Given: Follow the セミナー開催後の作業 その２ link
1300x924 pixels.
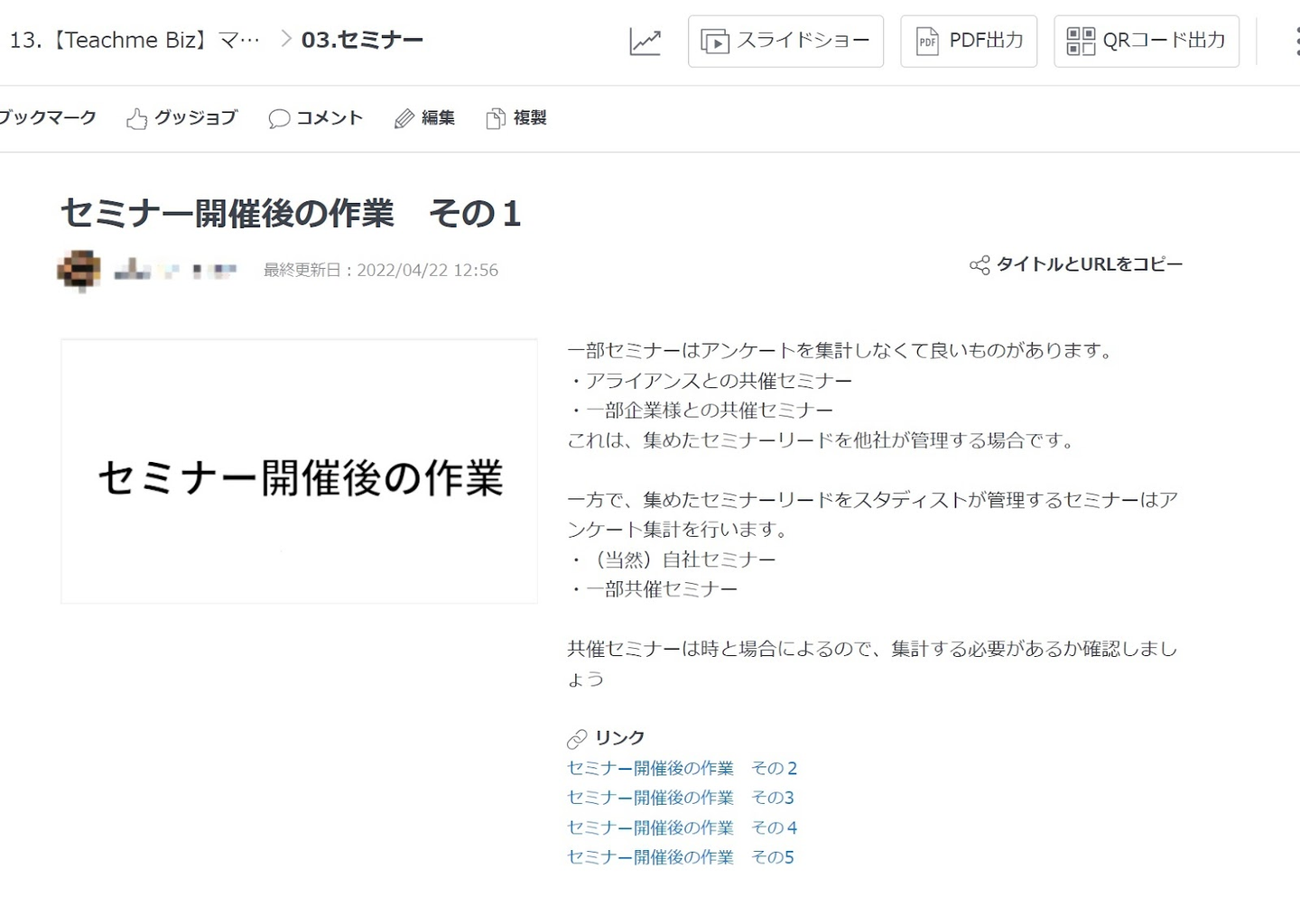Looking at the screenshot, I should pos(682,768).
